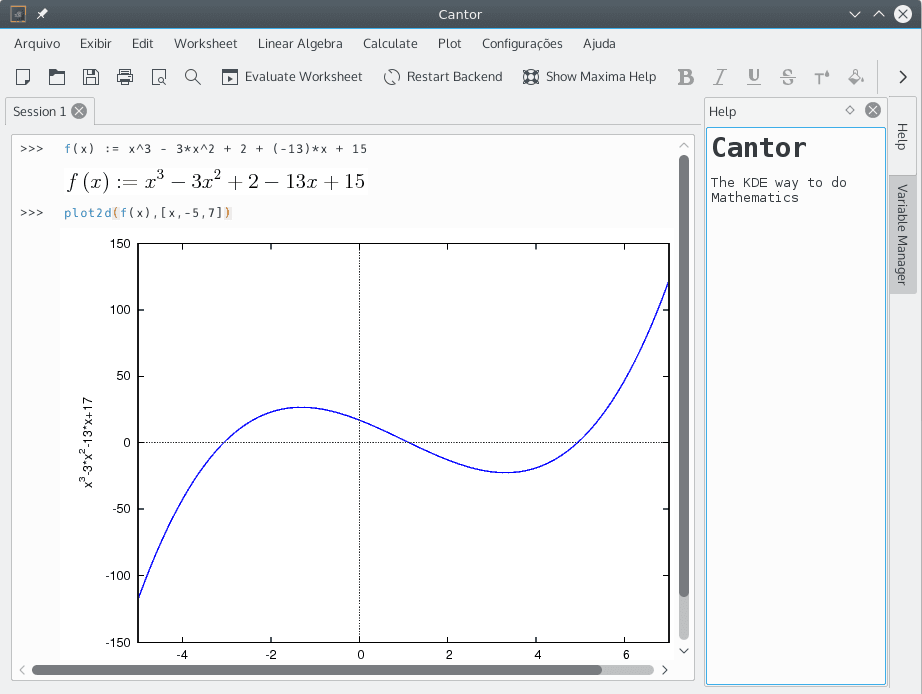Screen dimensions: 922x694
Task: Toggle Bold text formatting
Action: click(685, 77)
